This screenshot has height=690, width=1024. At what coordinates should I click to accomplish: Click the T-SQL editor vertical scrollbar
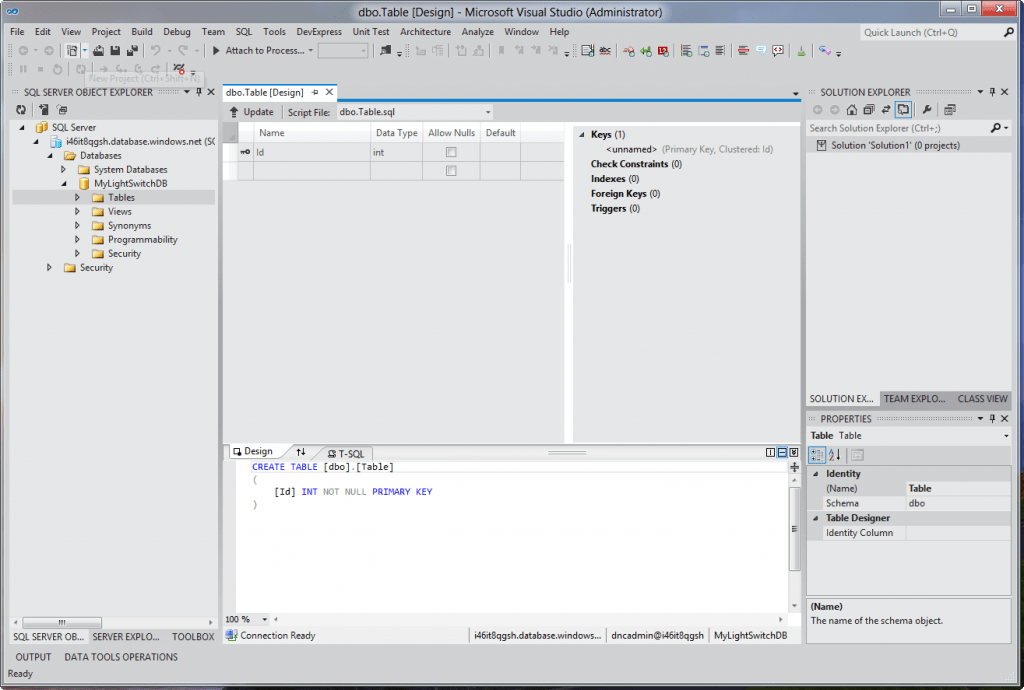(794, 529)
